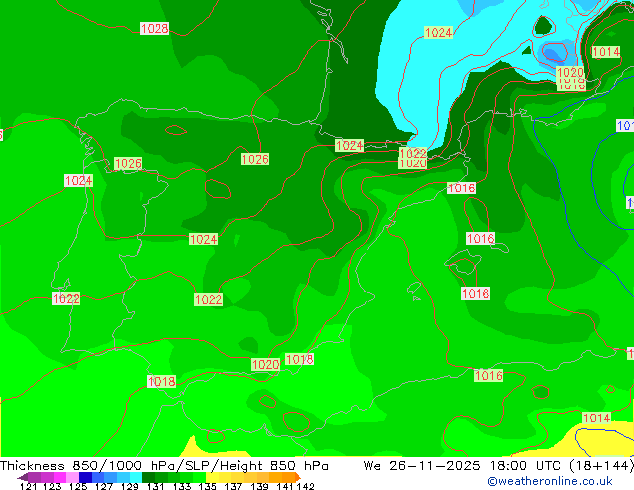The image size is (634, 490).
Task: Click the 1024 label over the cyan area
Action: 438,32
